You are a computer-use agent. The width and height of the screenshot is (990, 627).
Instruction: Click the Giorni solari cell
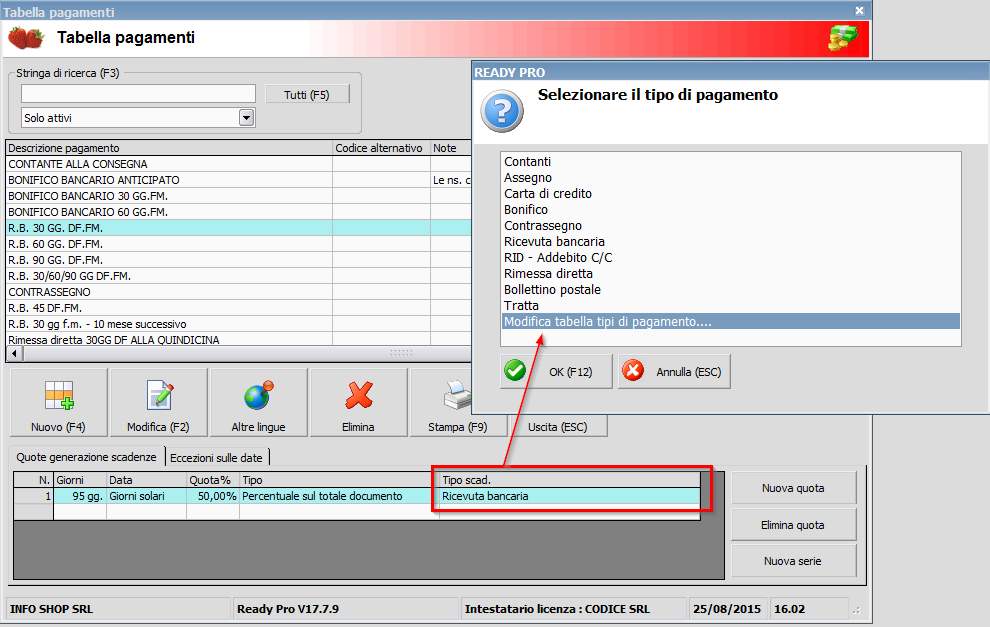click(146, 496)
